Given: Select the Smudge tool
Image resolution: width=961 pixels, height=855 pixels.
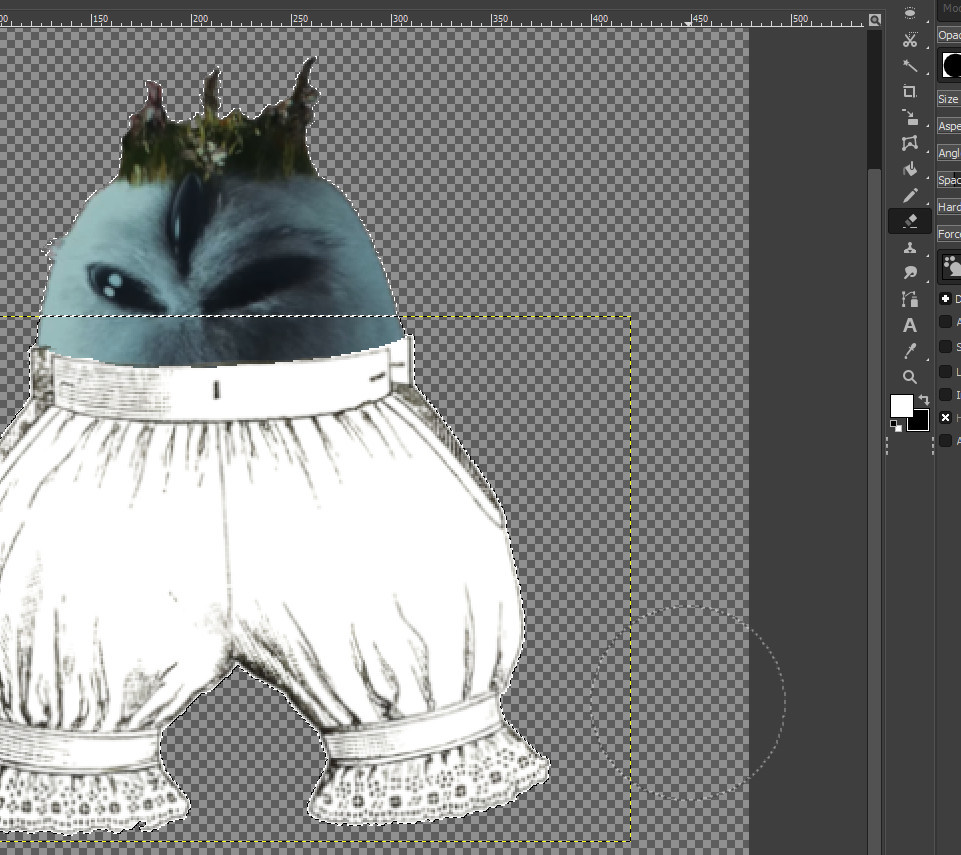Looking at the screenshot, I should click(910, 273).
